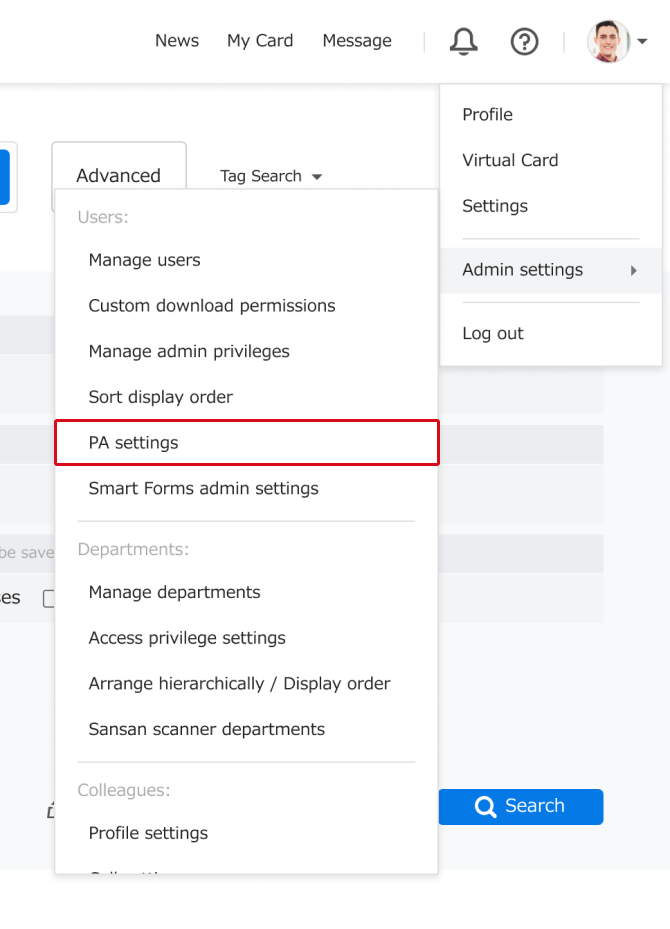Open Message in top navigation
This screenshot has height=929, width=670.
[357, 40]
